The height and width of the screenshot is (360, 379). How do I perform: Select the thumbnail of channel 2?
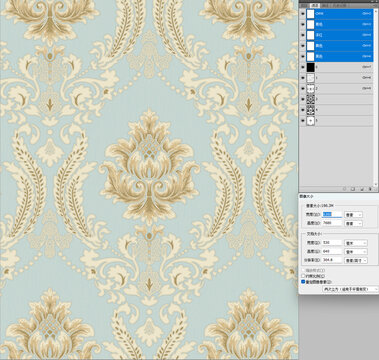coord(311,88)
